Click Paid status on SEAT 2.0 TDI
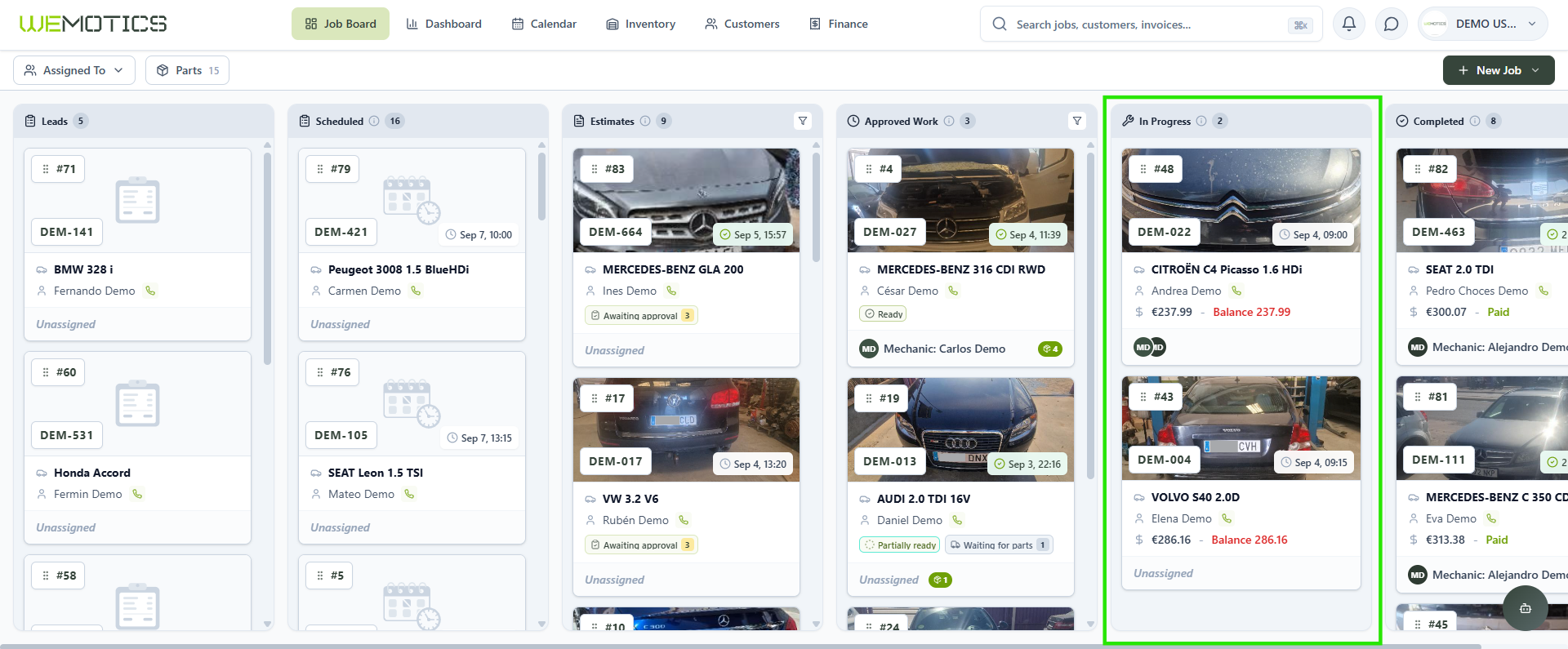This screenshot has width=1568, height=649. click(x=1499, y=312)
